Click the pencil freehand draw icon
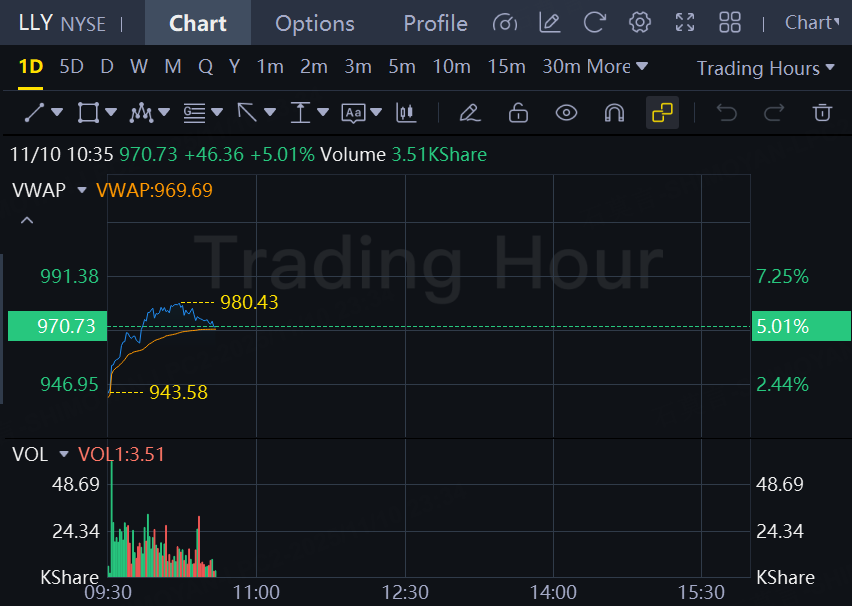 pyautogui.click(x=470, y=113)
